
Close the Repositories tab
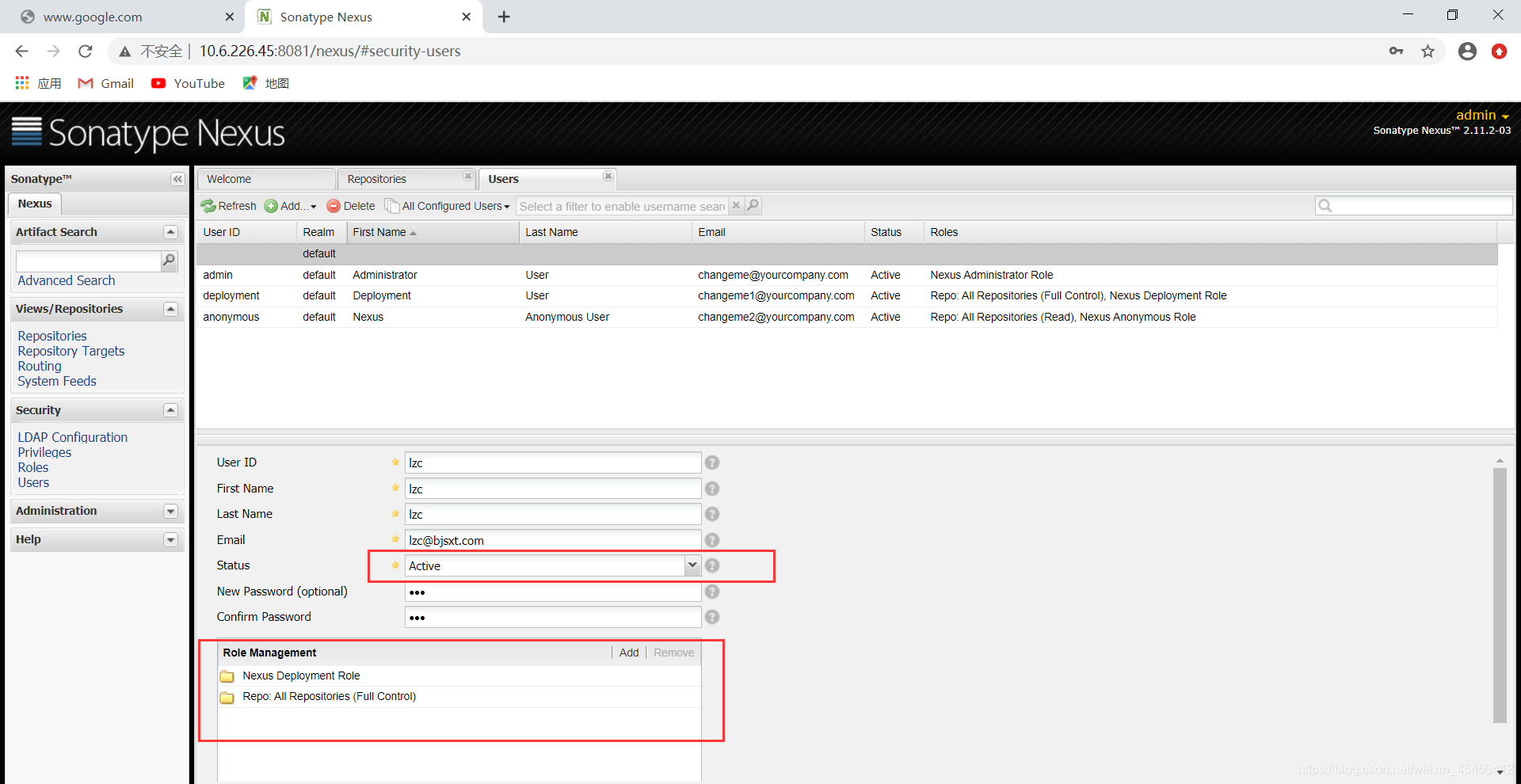pyautogui.click(x=467, y=176)
